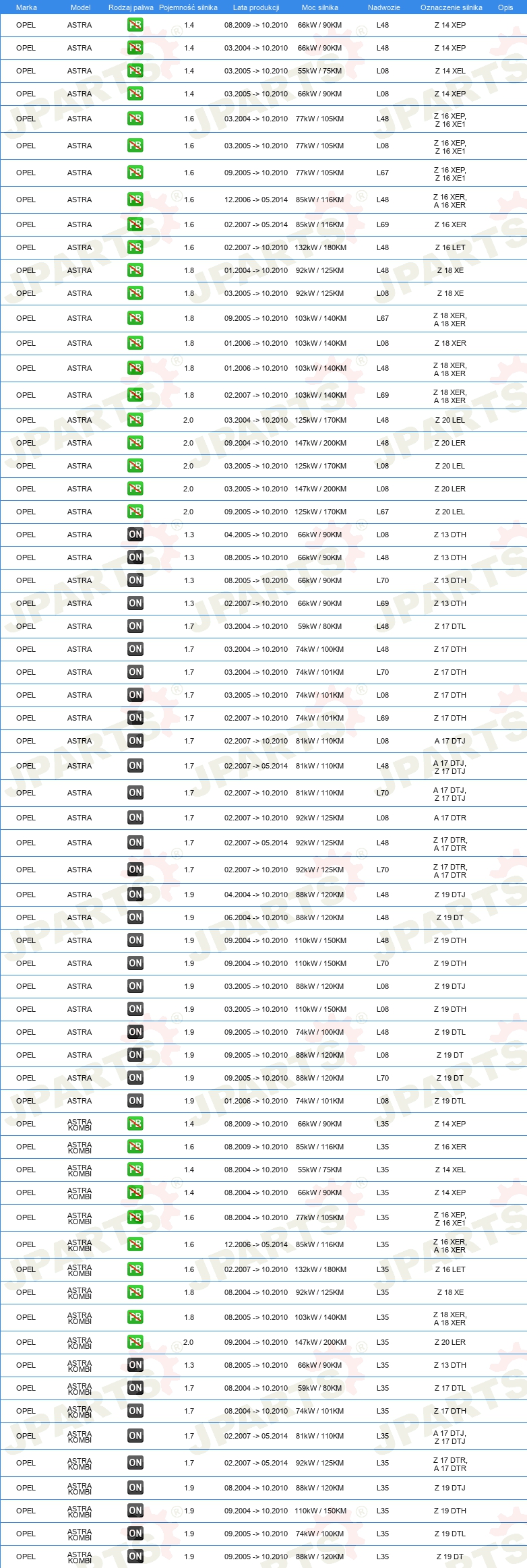Click the Oznaczenie silnika column header
The height and width of the screenshot is (1568, 527).
[x=452, y=7]
